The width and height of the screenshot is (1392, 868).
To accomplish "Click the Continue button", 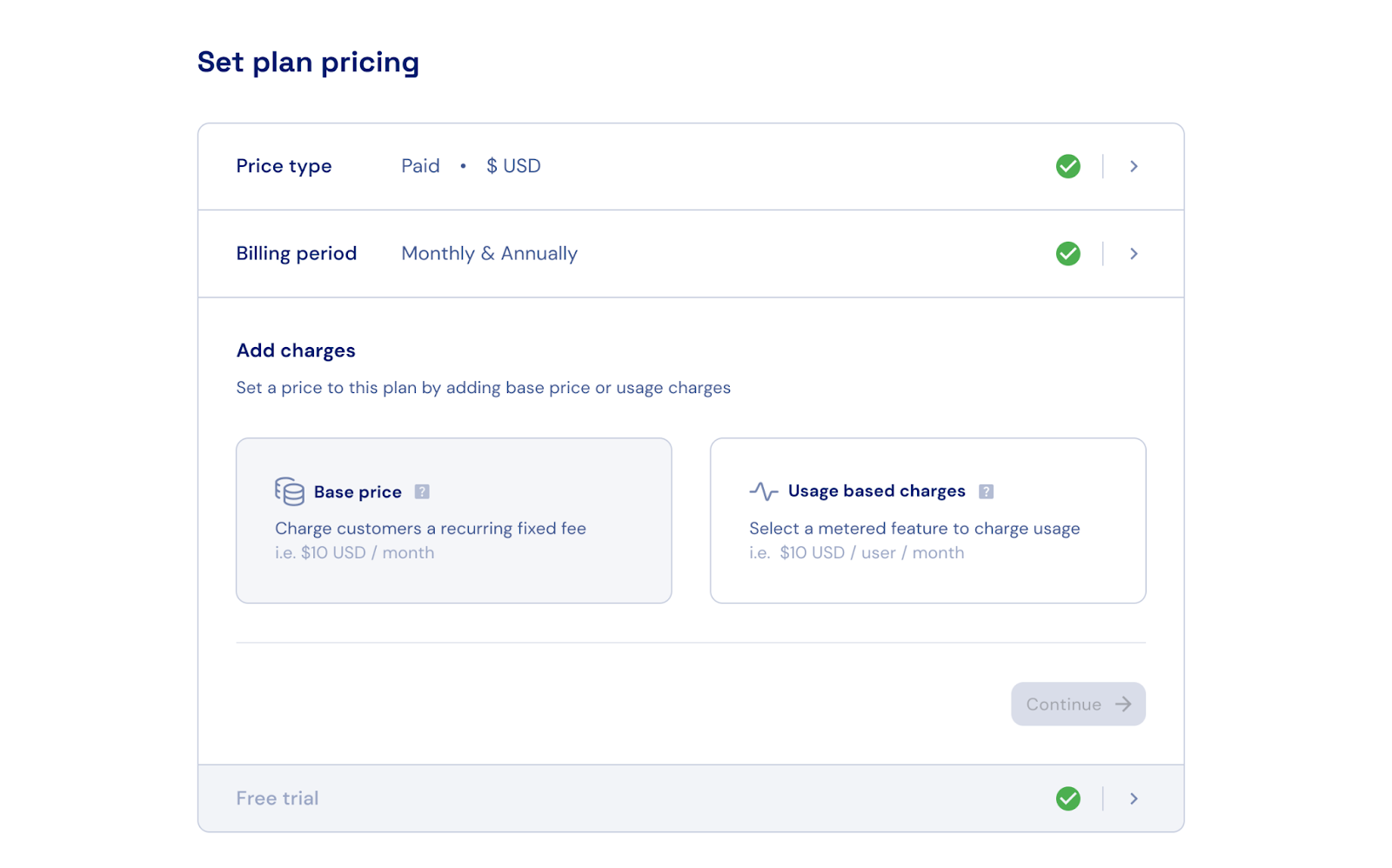I will pyautogui.click(x=1078, y=704).
